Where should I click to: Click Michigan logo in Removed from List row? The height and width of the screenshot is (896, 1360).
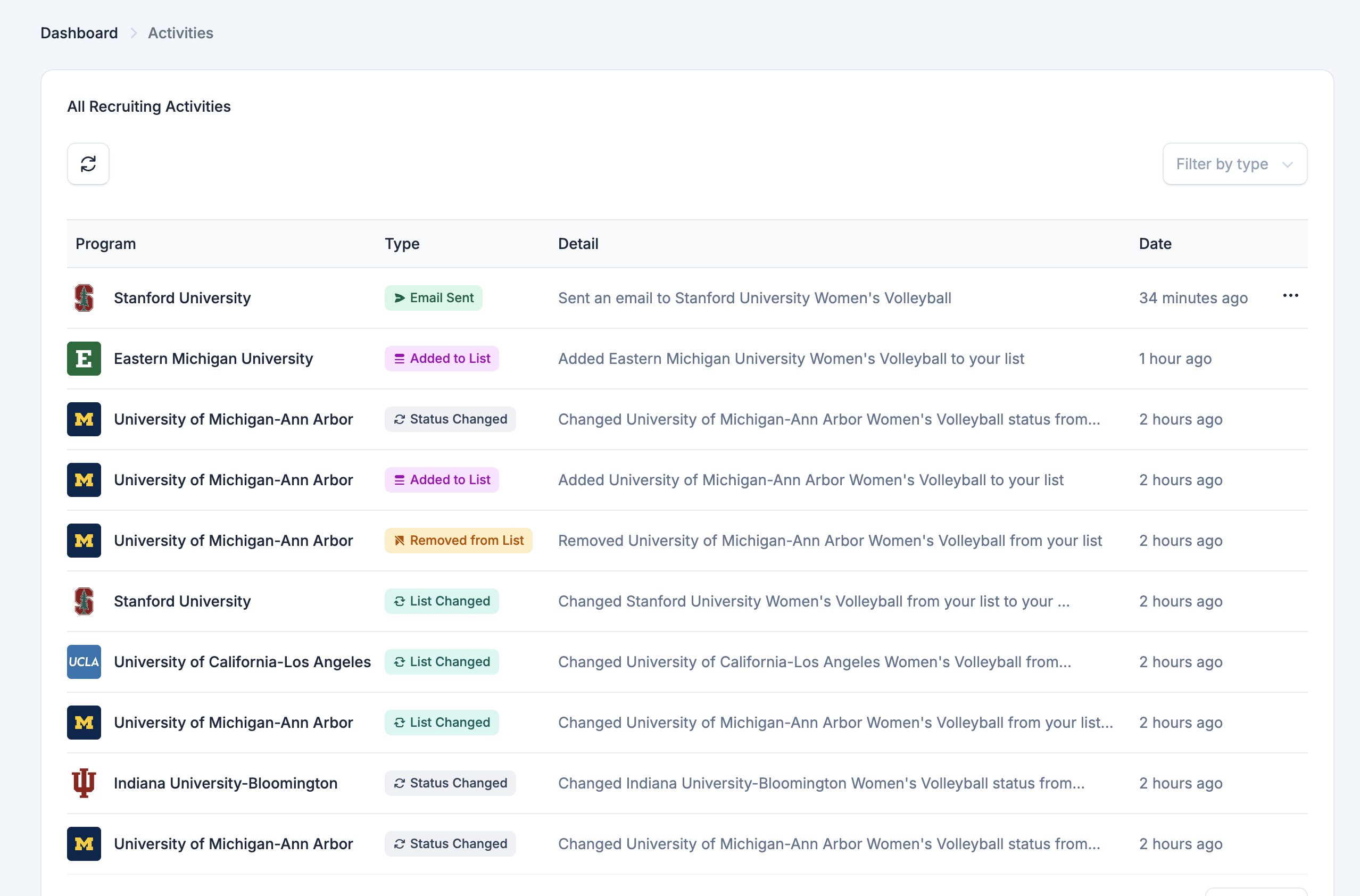click(84, 540)
